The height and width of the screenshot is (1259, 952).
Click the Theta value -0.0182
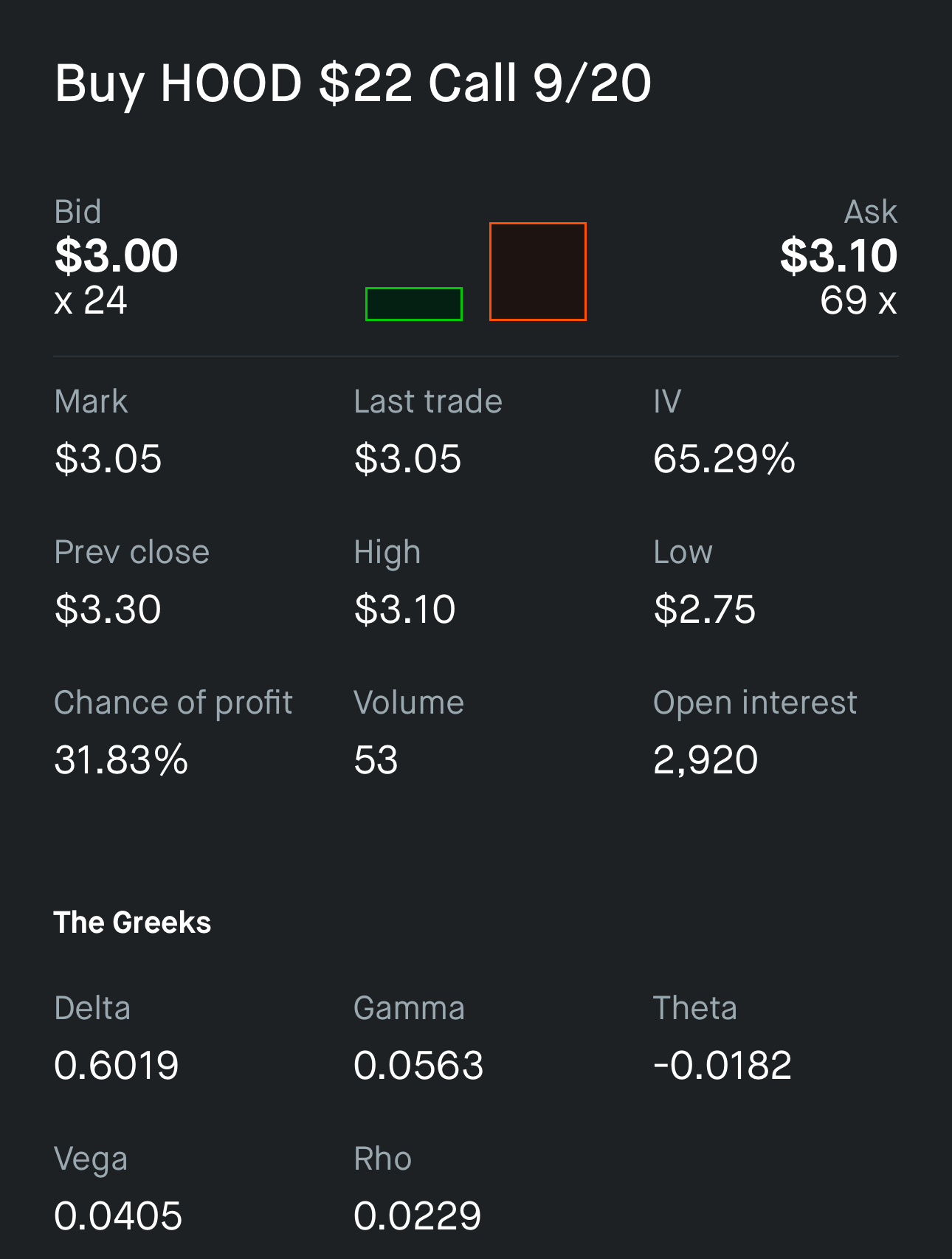tap(722, 1066)
